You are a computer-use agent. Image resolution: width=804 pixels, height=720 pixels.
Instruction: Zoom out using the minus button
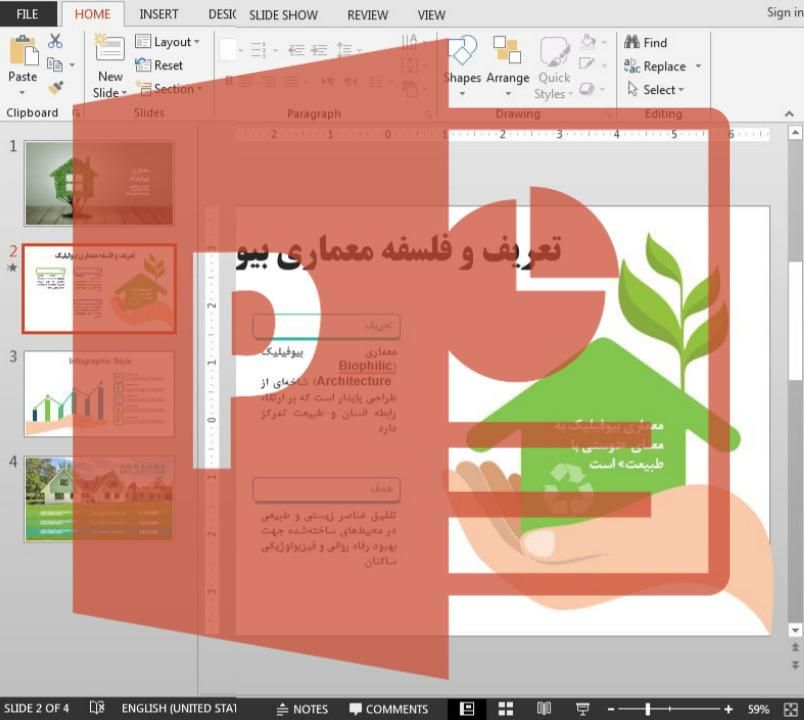(x=611, y=710)
